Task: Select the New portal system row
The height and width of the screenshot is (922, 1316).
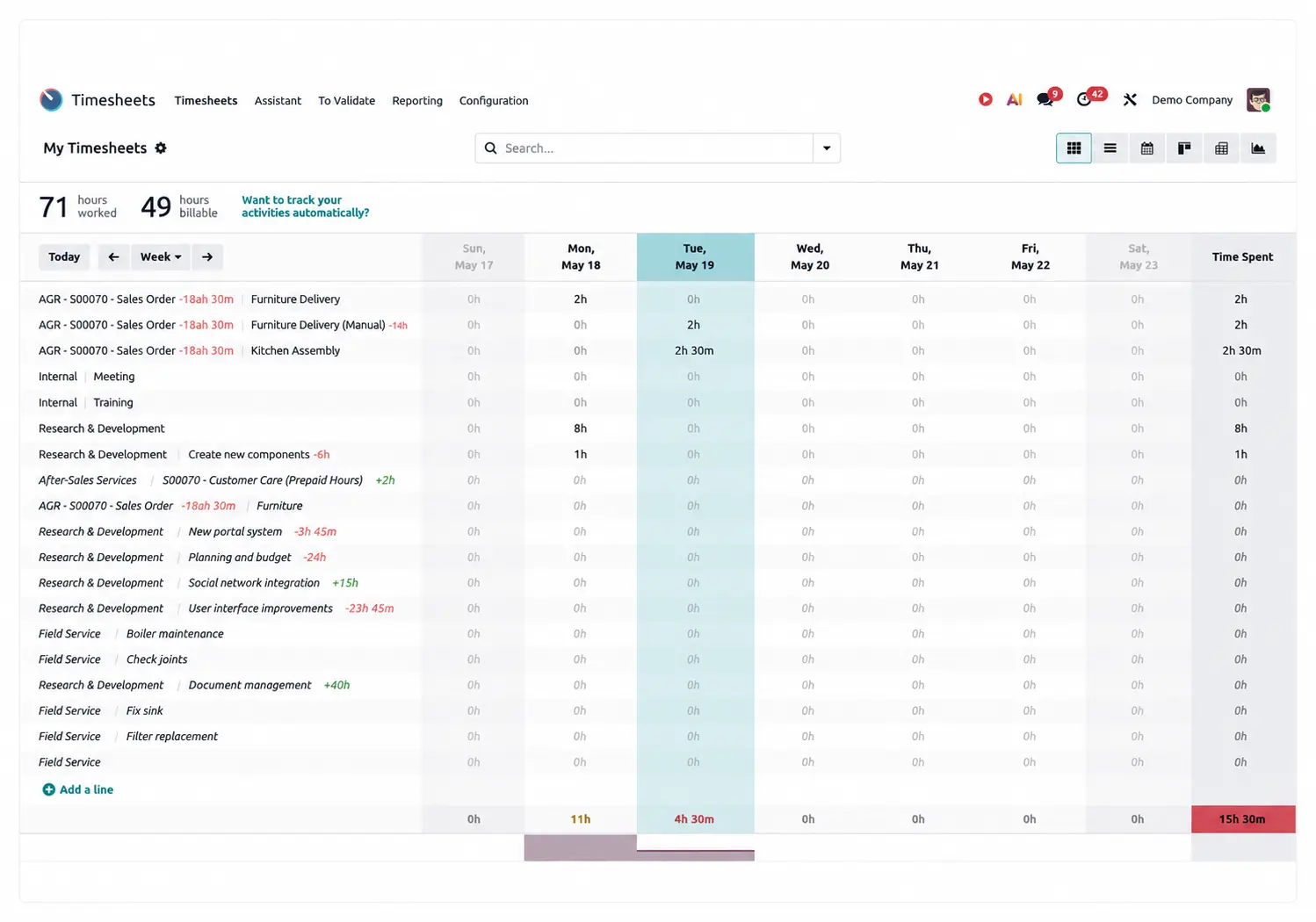Action: (235, 531)
